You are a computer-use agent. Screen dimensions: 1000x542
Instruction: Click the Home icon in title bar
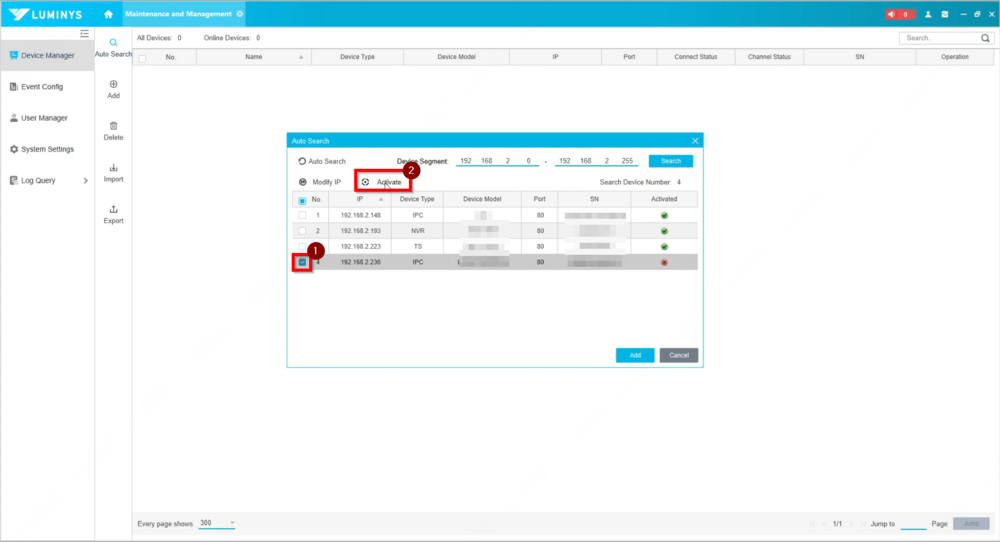click(x=108, y=14)
